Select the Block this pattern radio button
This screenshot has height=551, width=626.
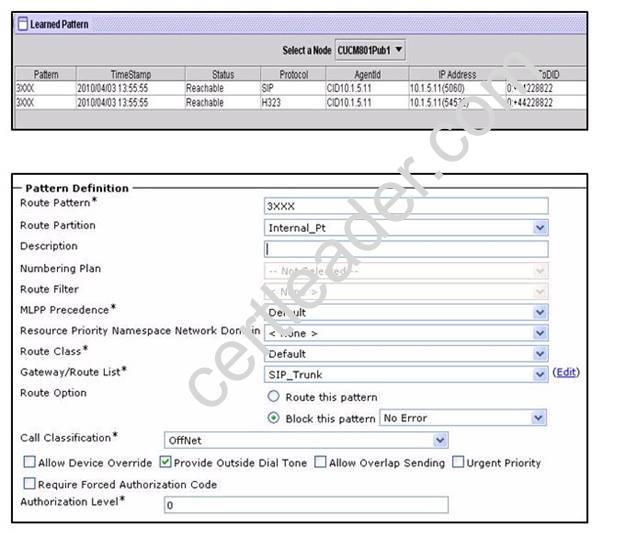point(273,418)
